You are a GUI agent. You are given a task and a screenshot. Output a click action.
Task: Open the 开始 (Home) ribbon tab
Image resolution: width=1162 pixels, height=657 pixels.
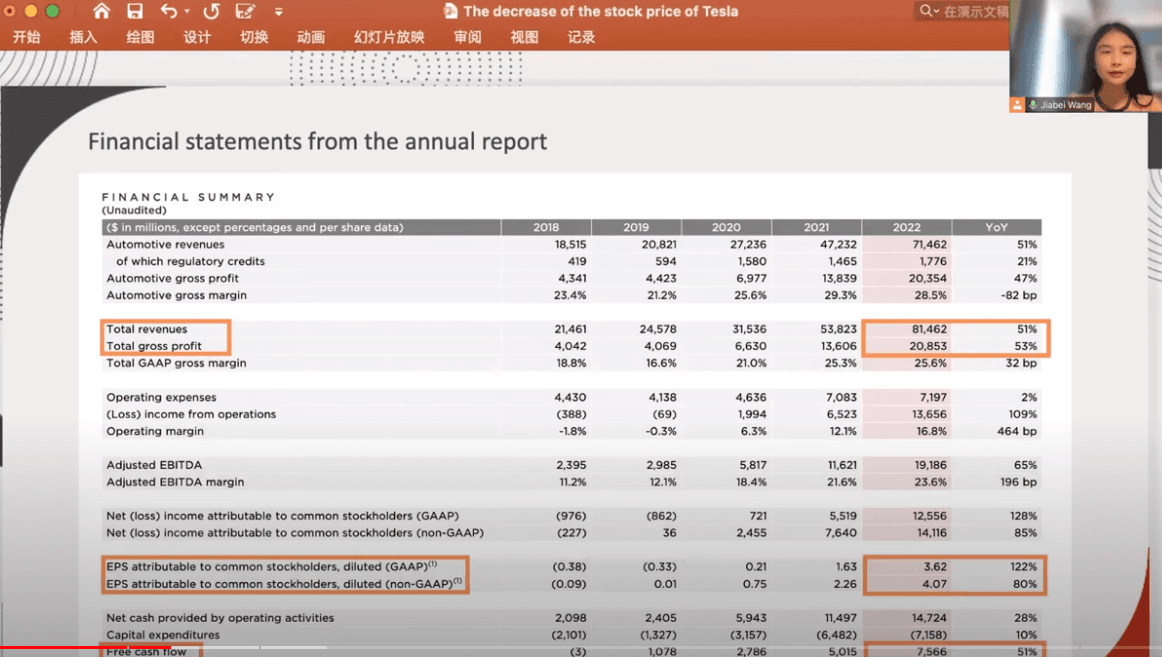point(27,37)
